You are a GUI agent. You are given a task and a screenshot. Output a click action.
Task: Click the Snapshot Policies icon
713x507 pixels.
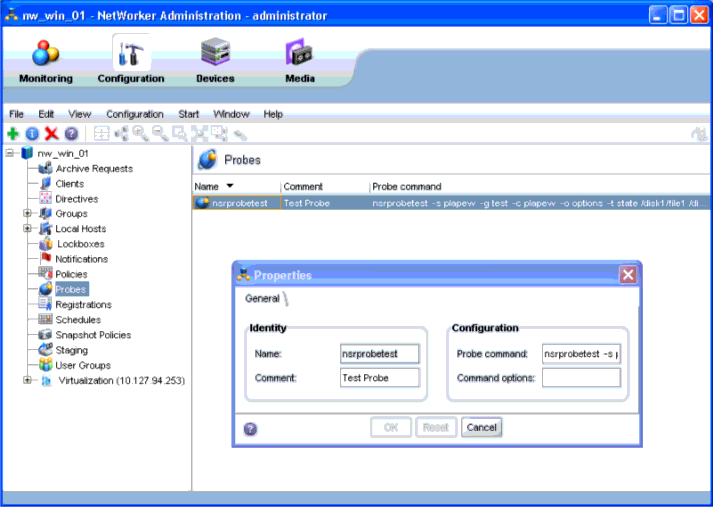click(x=45, y=335)
